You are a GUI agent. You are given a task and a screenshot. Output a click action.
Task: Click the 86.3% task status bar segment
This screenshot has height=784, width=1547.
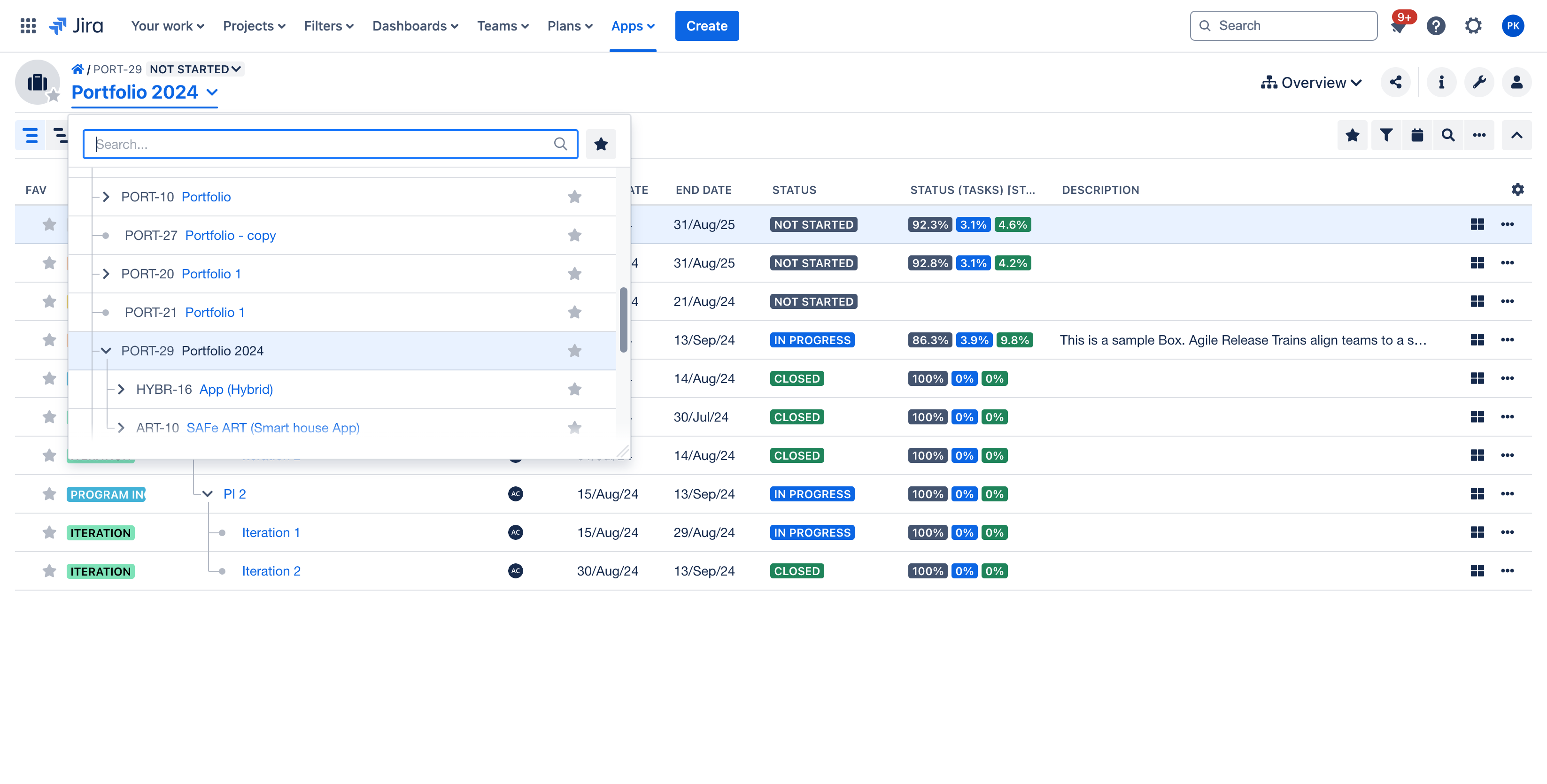[930, 340]
